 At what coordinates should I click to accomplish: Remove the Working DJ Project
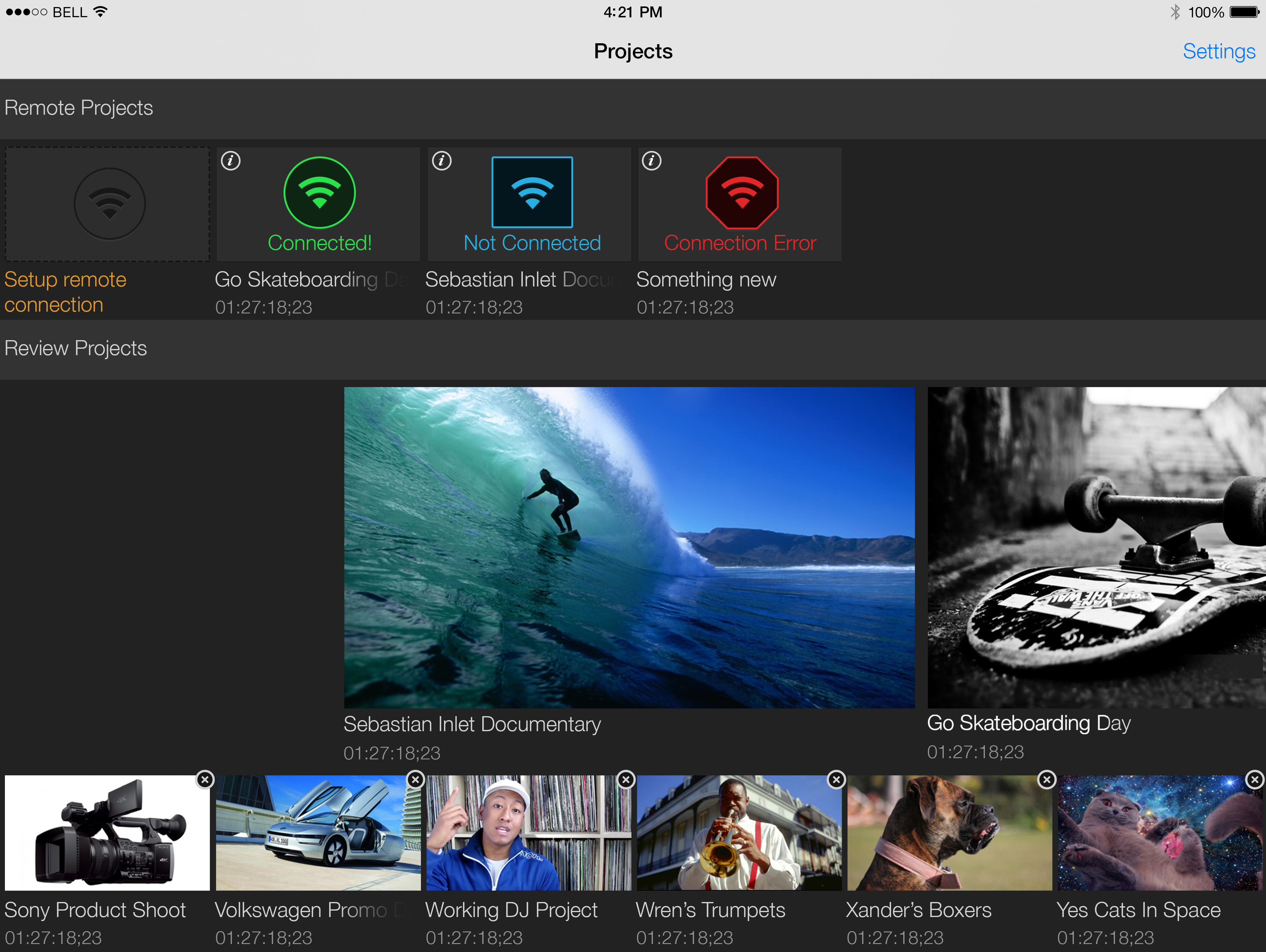point(626,779)
